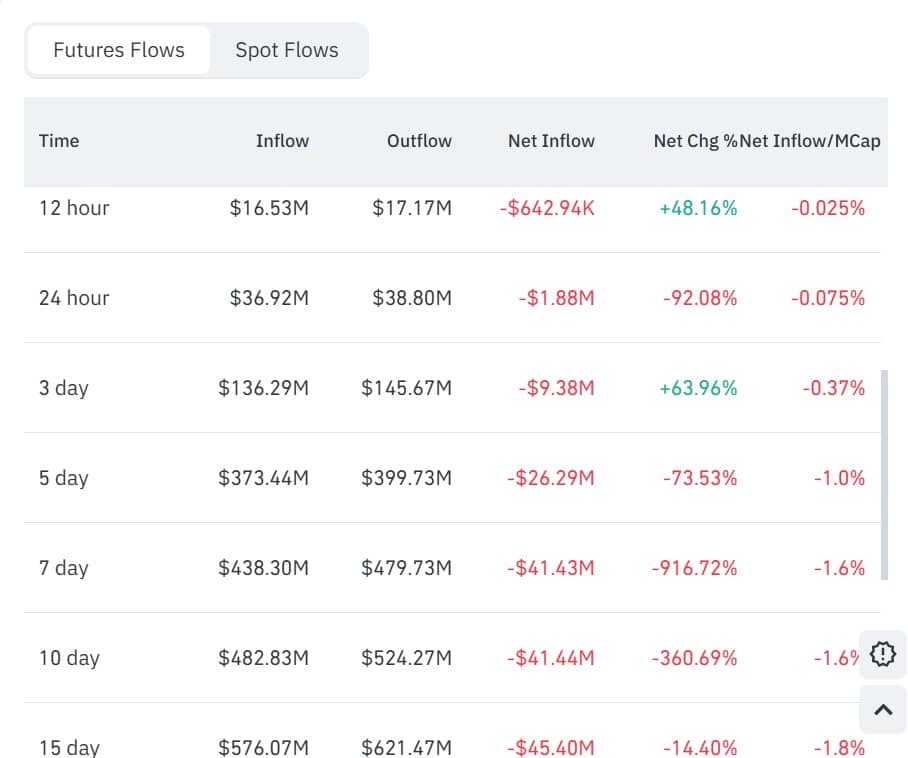This screenshot has width=908, height=758.
Task: Click the Net Inflow/MCap column header
Action: point(811,141)
